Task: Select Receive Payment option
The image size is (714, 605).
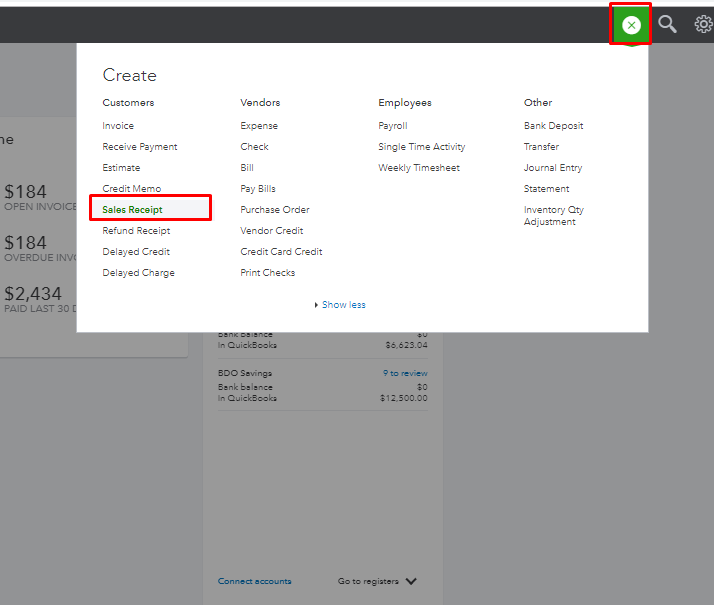Action: pos(140,147)
